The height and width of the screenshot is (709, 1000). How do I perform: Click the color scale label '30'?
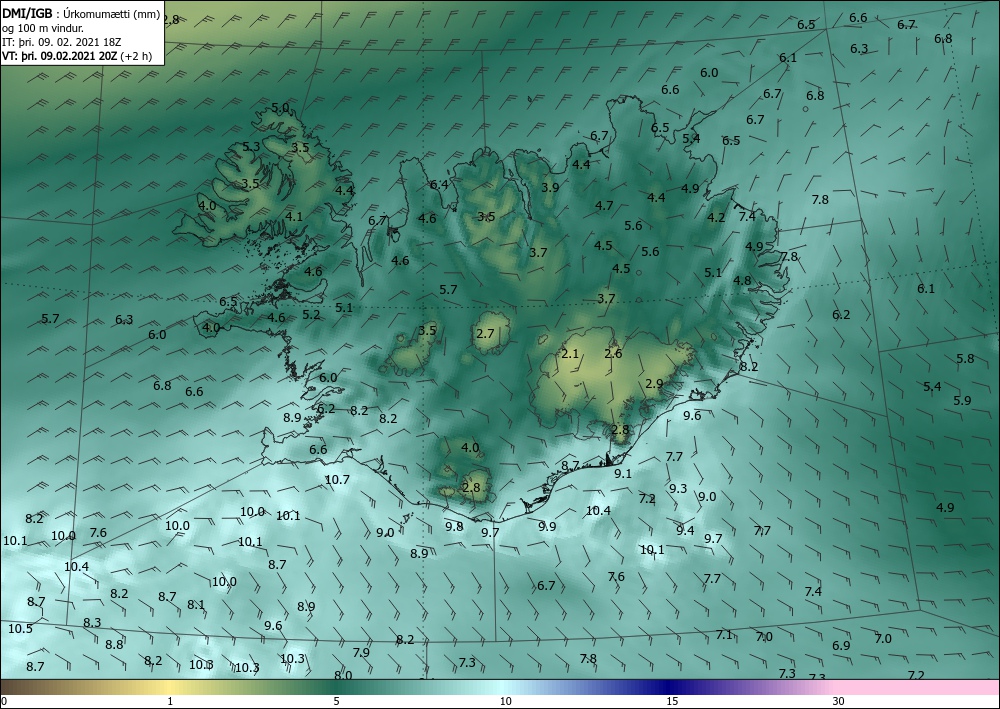click(838, 701)
